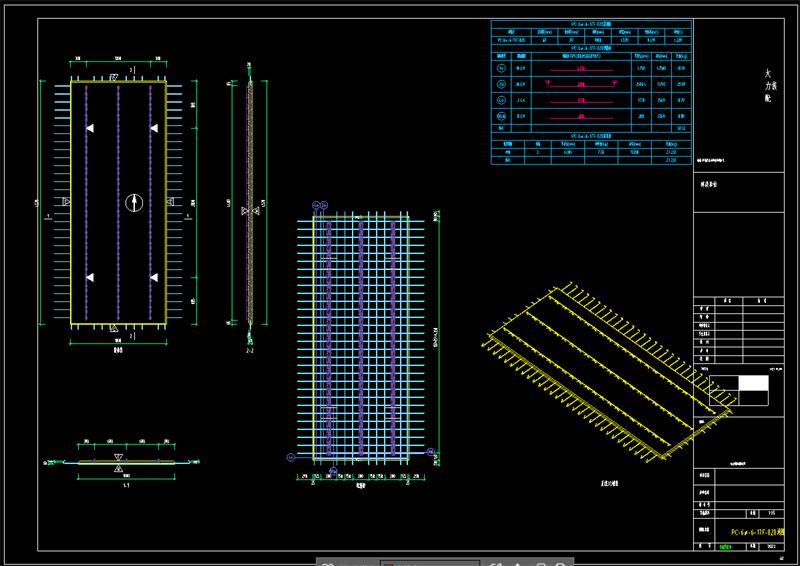
Task: Select the upper-left white lifting point triangle
Action: tap(90, 128)
